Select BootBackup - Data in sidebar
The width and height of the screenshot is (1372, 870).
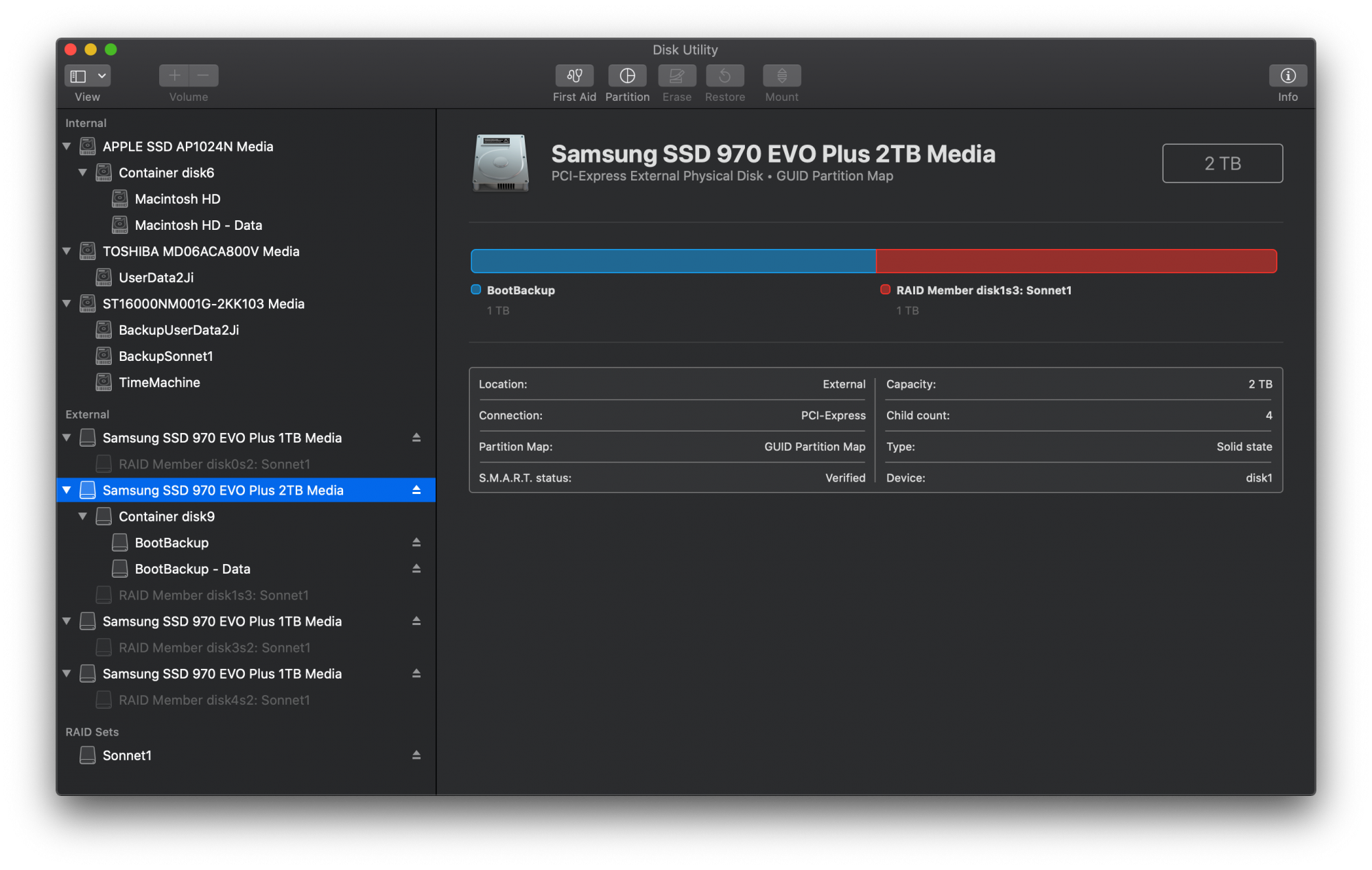[x=246, y=568]
